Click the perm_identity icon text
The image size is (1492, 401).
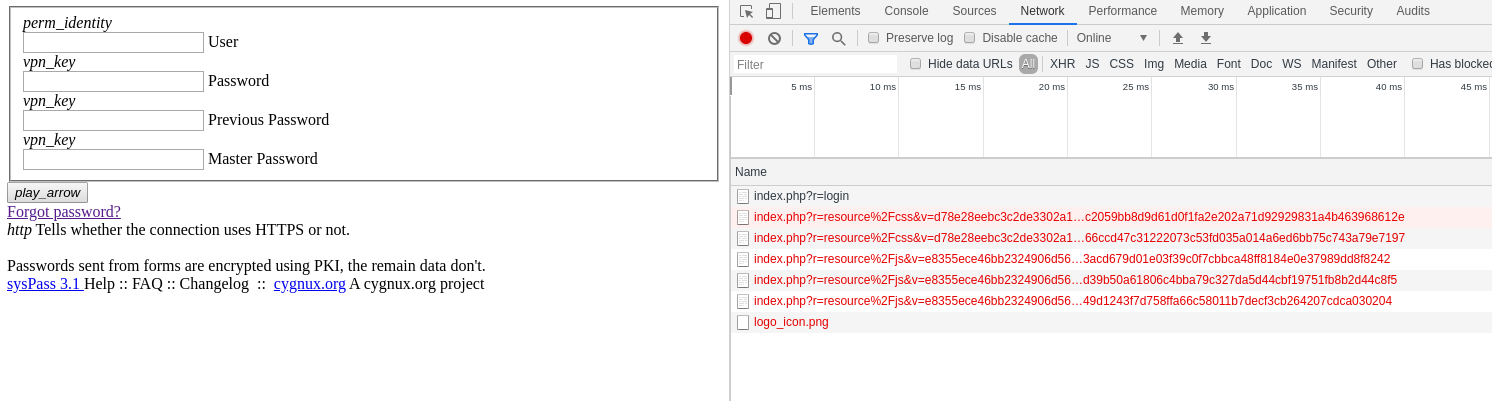click(x=67, y=23)
